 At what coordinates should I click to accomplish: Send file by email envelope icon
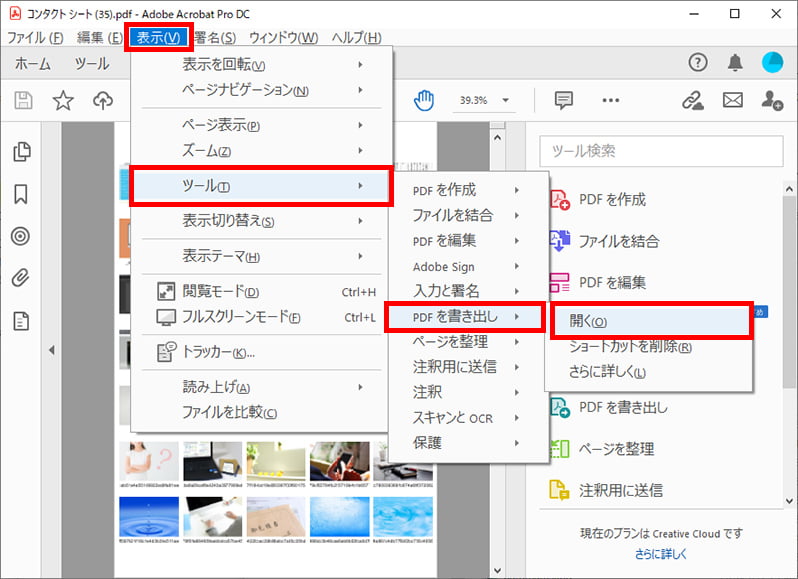(x=733, y=100)
